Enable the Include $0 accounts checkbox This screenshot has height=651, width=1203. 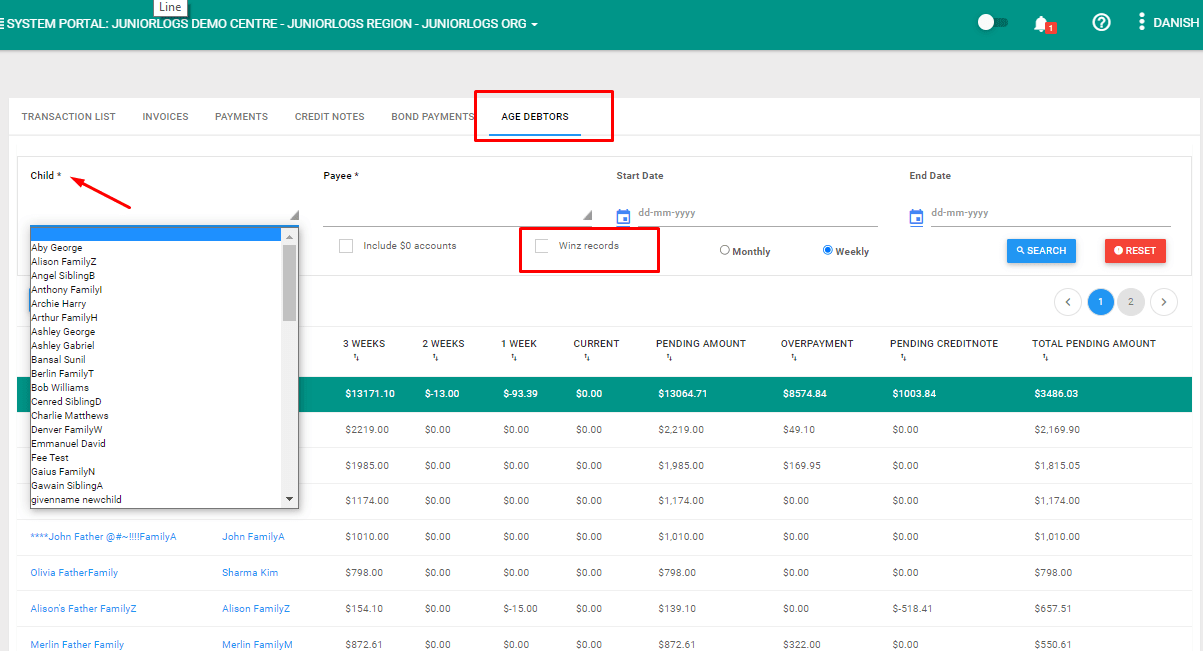click(346, 246)
